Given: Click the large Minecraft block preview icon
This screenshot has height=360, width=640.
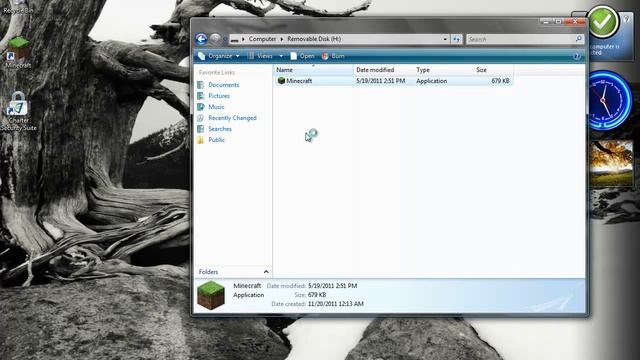Looking at the screenshot, I should pyautogui.click(x=211, y=296).
